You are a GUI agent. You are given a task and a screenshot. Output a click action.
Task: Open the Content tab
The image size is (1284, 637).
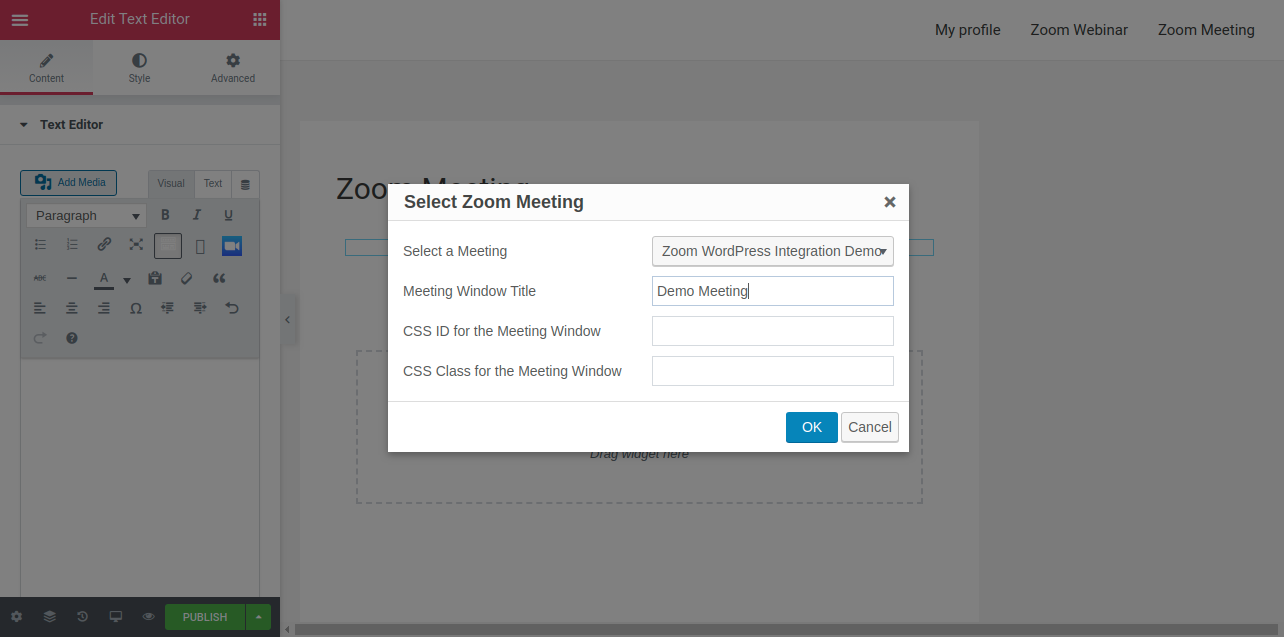46,68
